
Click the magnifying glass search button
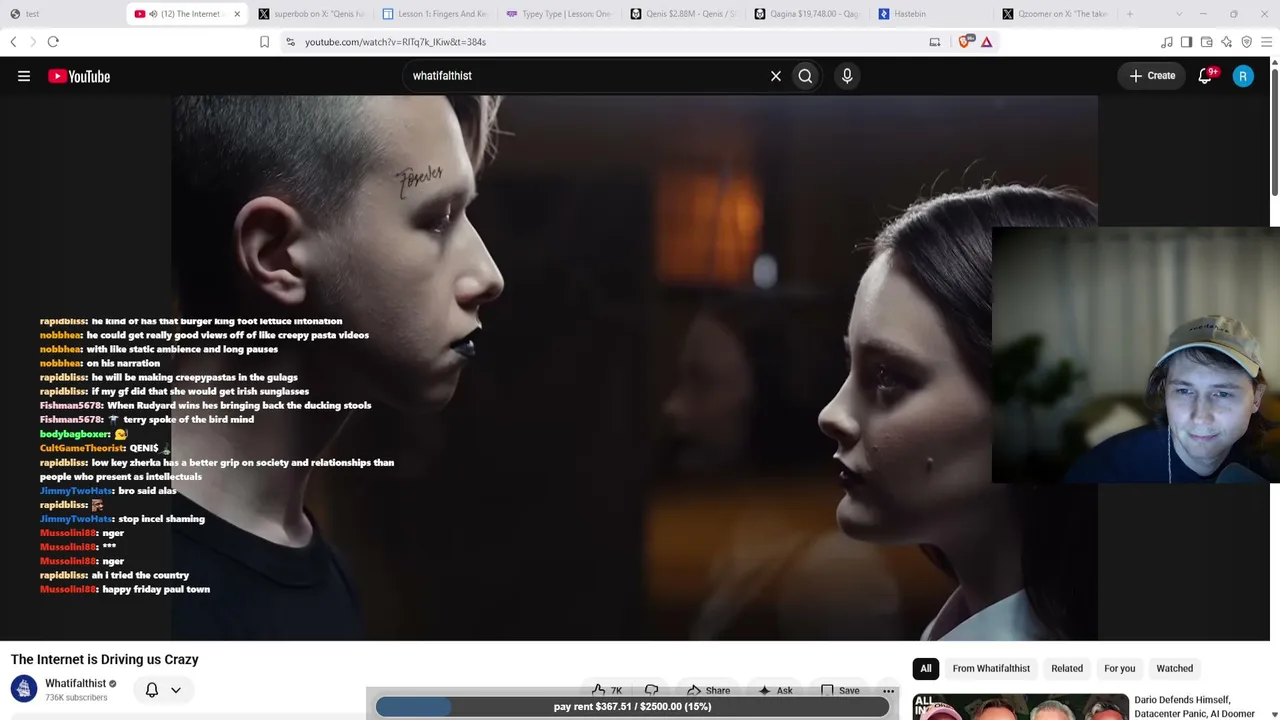(805, 76)
